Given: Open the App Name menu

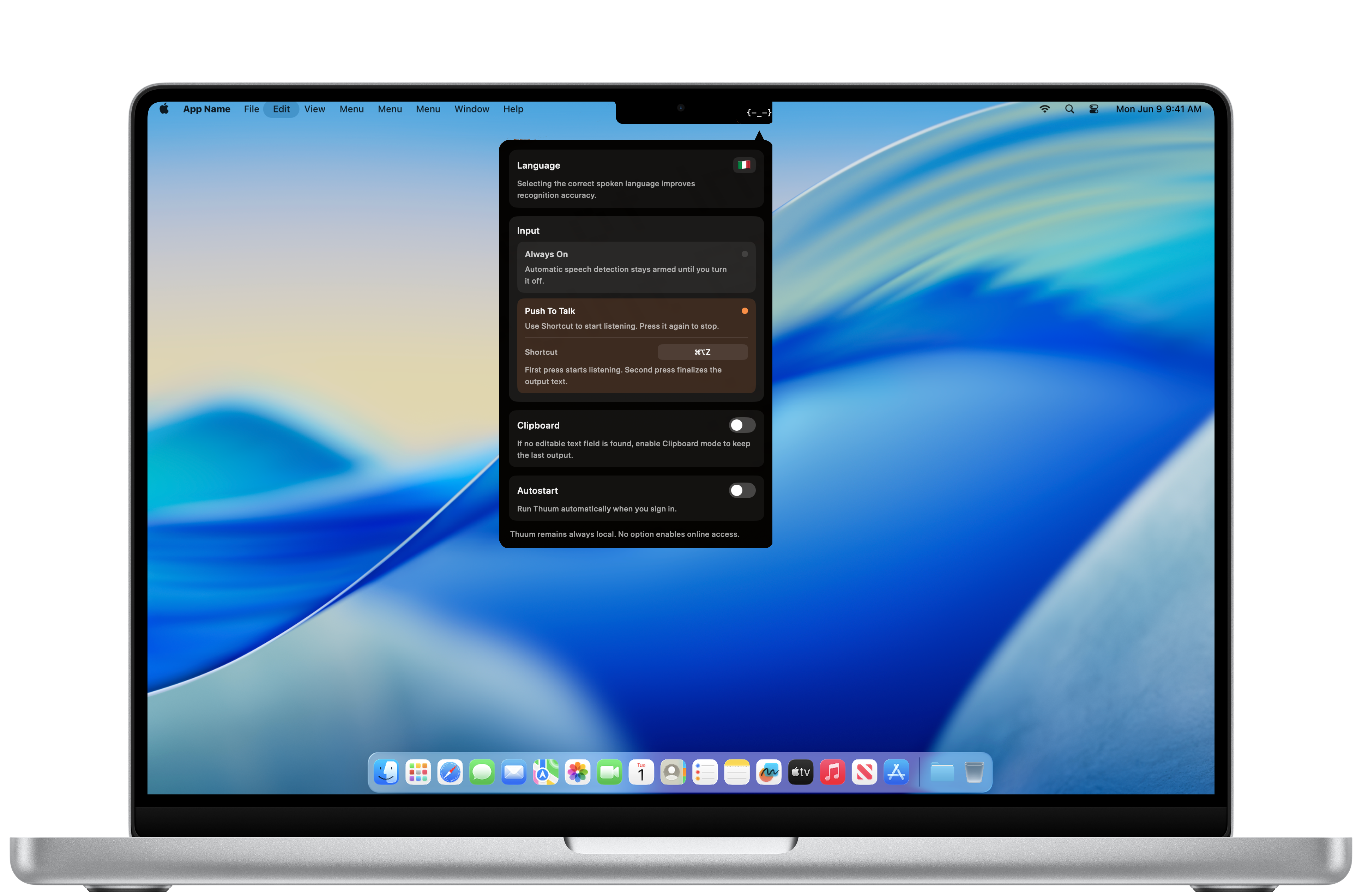Looking at the screenshot, I should 206,109.
